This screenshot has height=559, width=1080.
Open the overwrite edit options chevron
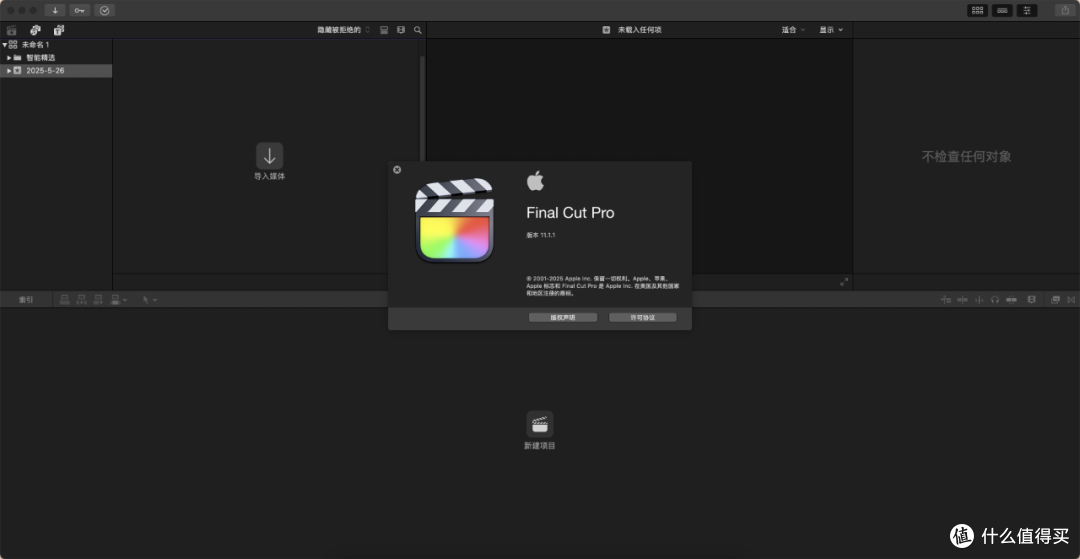(125, 300)
